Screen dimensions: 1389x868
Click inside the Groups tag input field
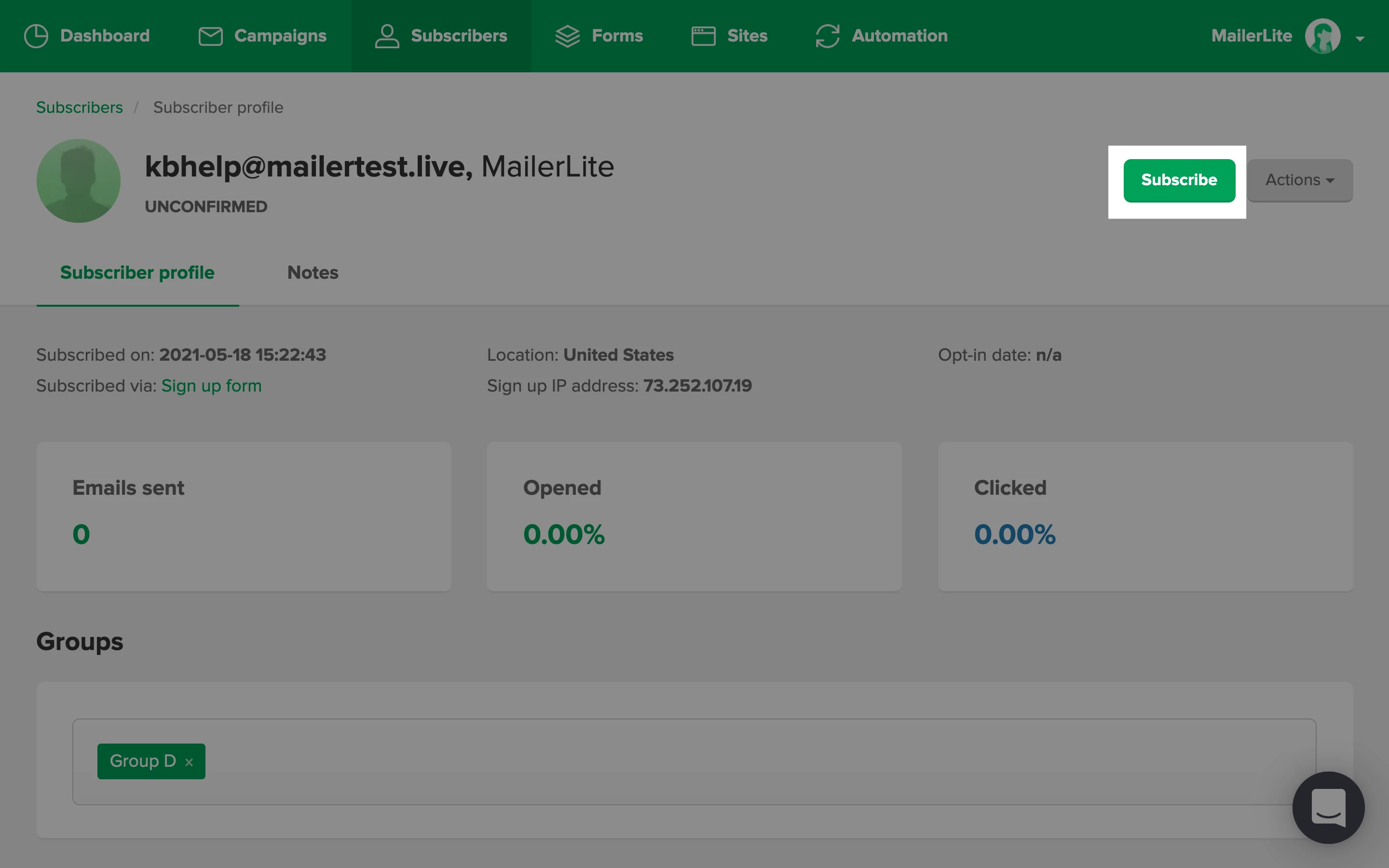pos(689,762)
